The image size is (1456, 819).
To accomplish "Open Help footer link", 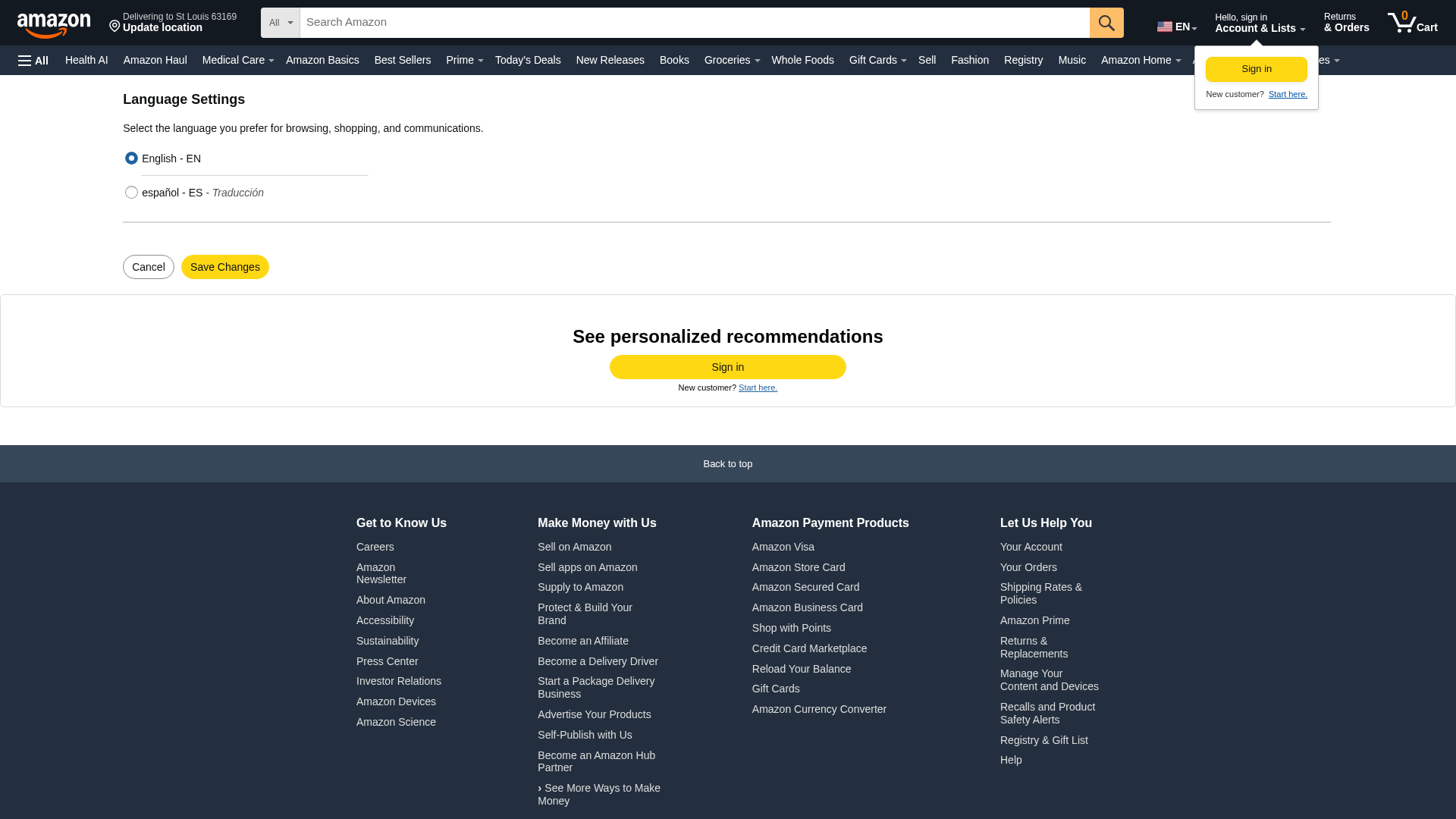I will tap(1011, 760).
